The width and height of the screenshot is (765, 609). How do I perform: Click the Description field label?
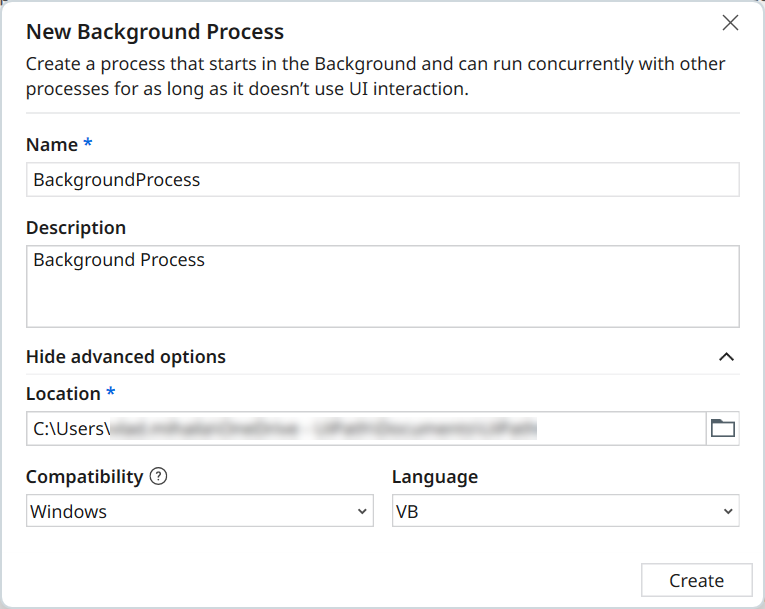(x=76, y=228)
